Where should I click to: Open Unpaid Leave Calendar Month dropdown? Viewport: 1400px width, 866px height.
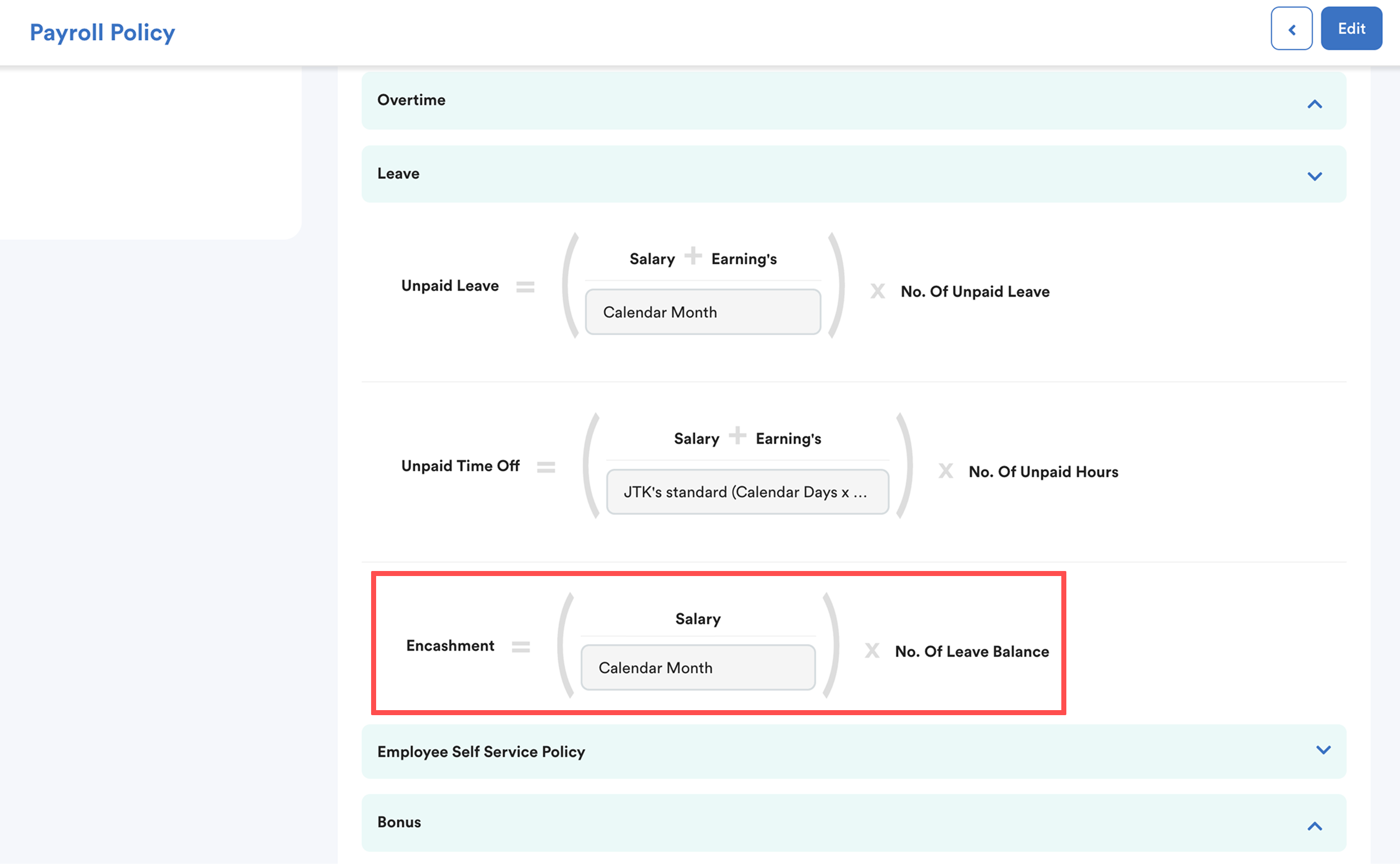703,312
